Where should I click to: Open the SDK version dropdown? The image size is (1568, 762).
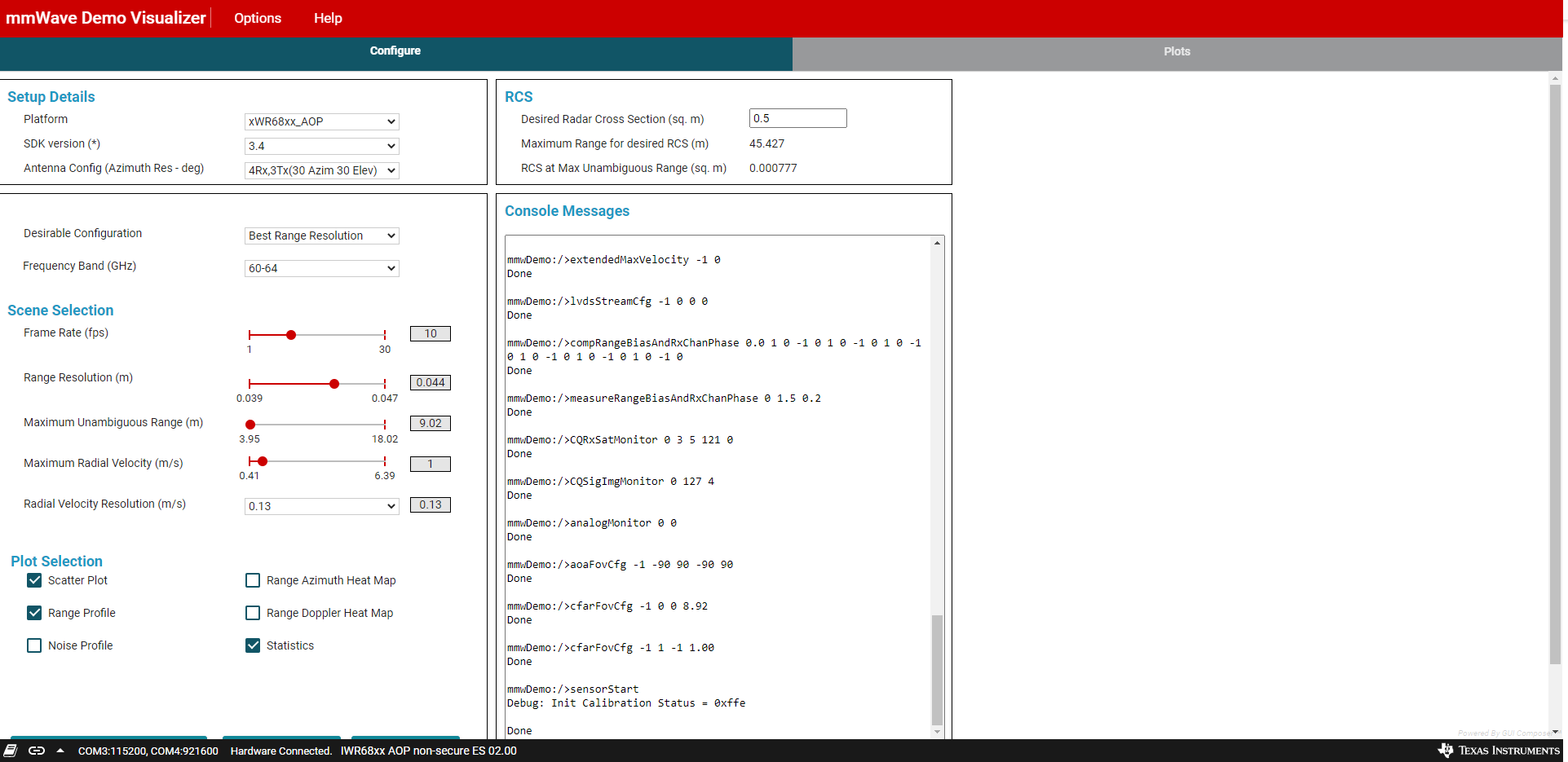tap(322, 146)
